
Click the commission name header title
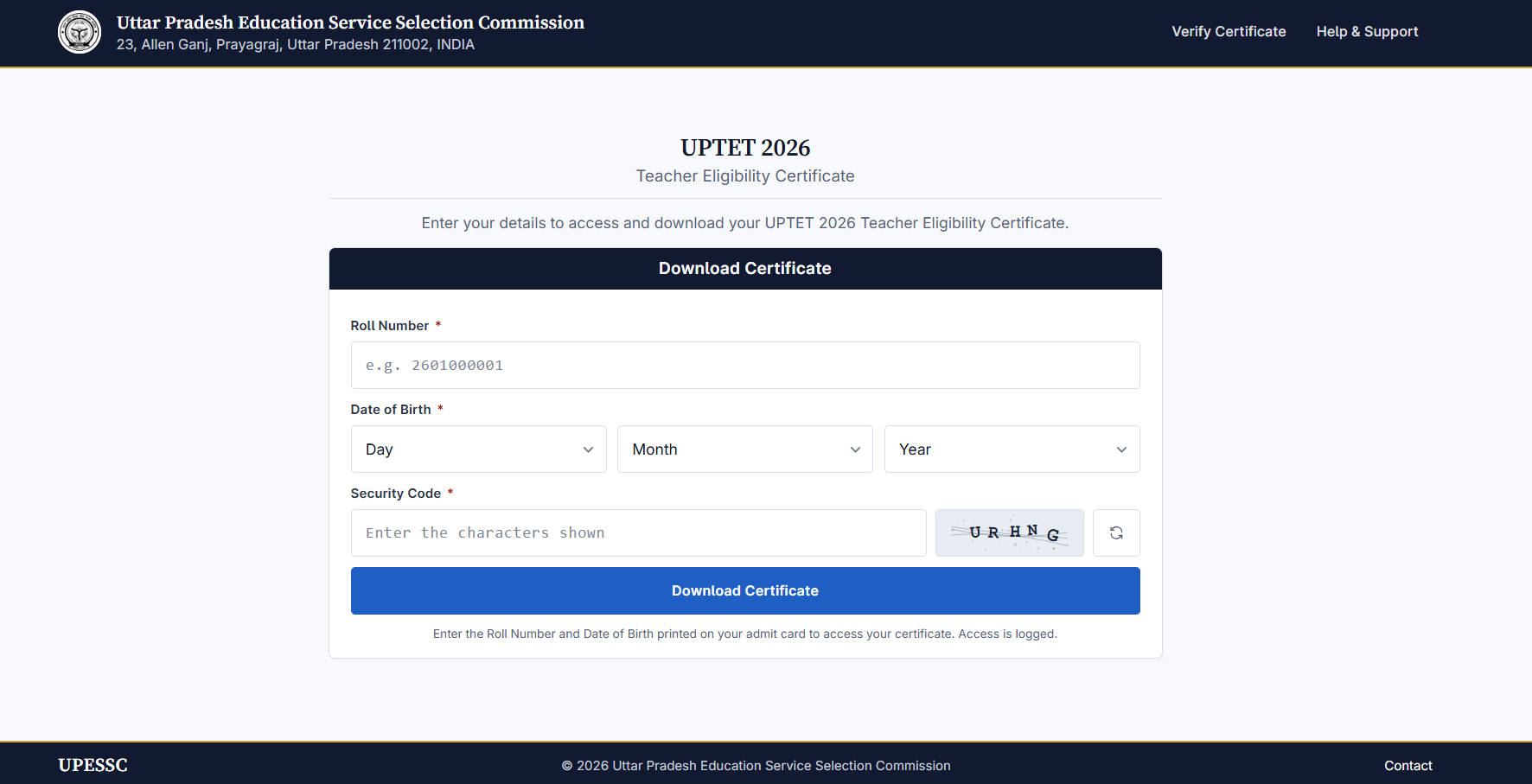pos(350,22)
